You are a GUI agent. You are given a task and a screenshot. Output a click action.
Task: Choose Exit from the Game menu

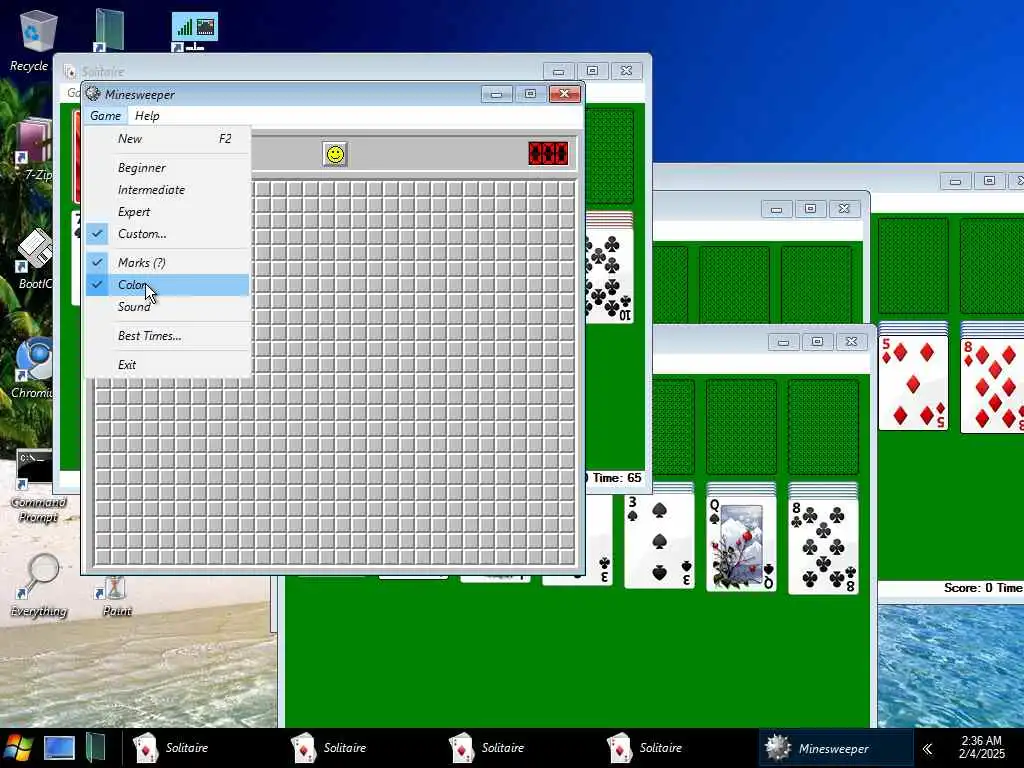click(x=168, y=365)
